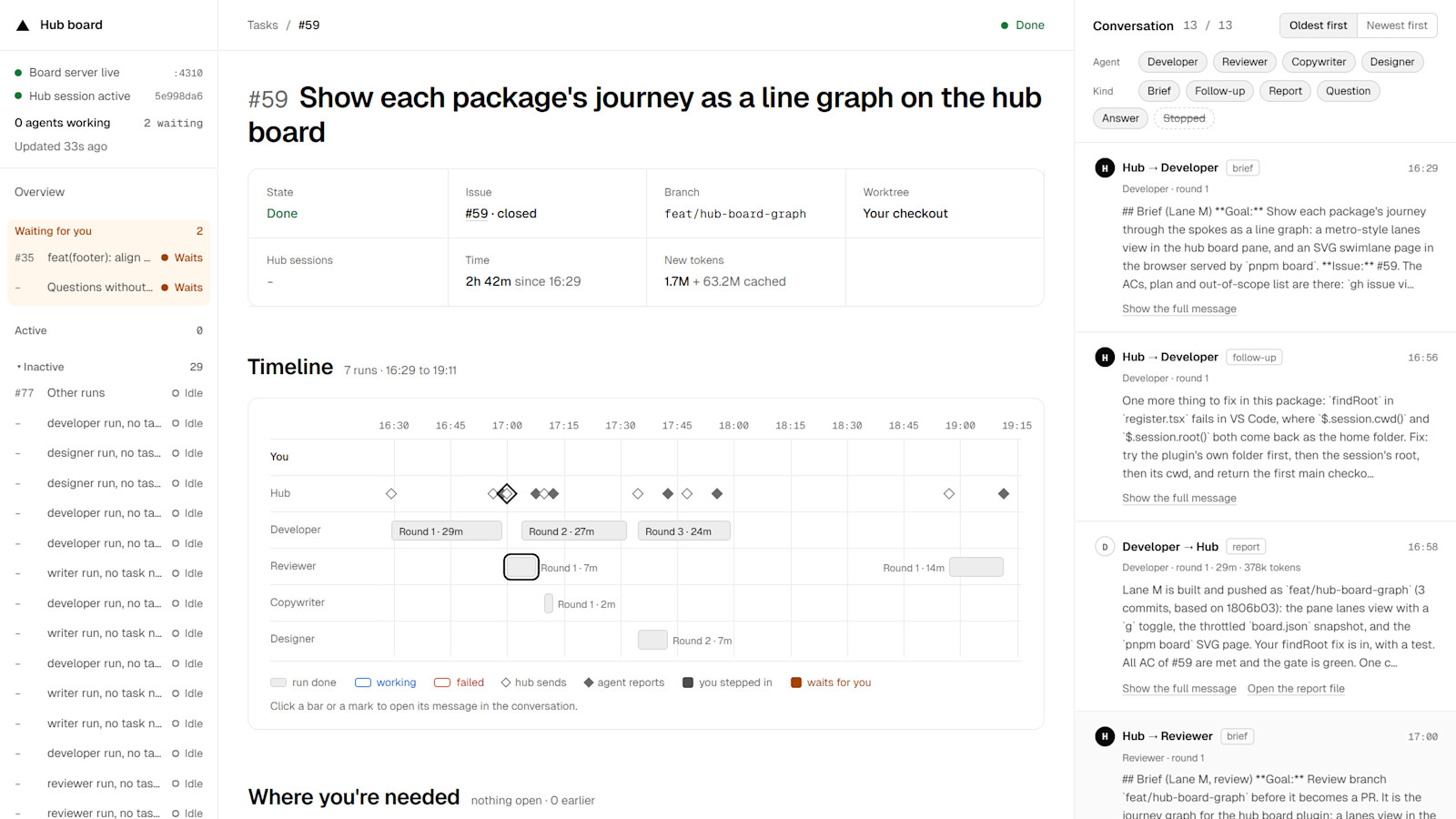Go to Tasks in the breadcrumb
The height and width of the screenshot is (819, 1456).
click(263, 25)
